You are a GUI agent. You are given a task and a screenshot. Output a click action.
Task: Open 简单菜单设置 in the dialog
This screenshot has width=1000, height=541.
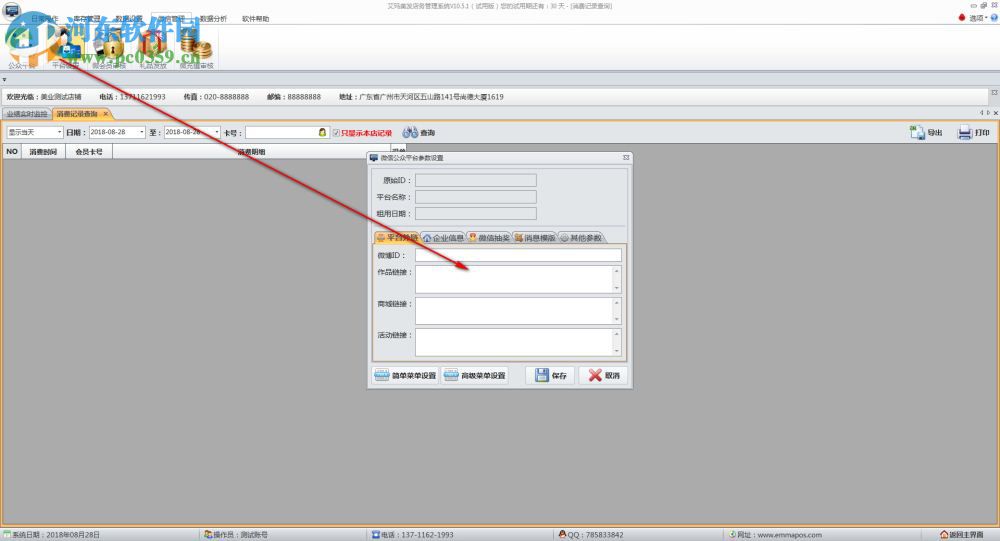pyautogui.click(x=405, y=375)
